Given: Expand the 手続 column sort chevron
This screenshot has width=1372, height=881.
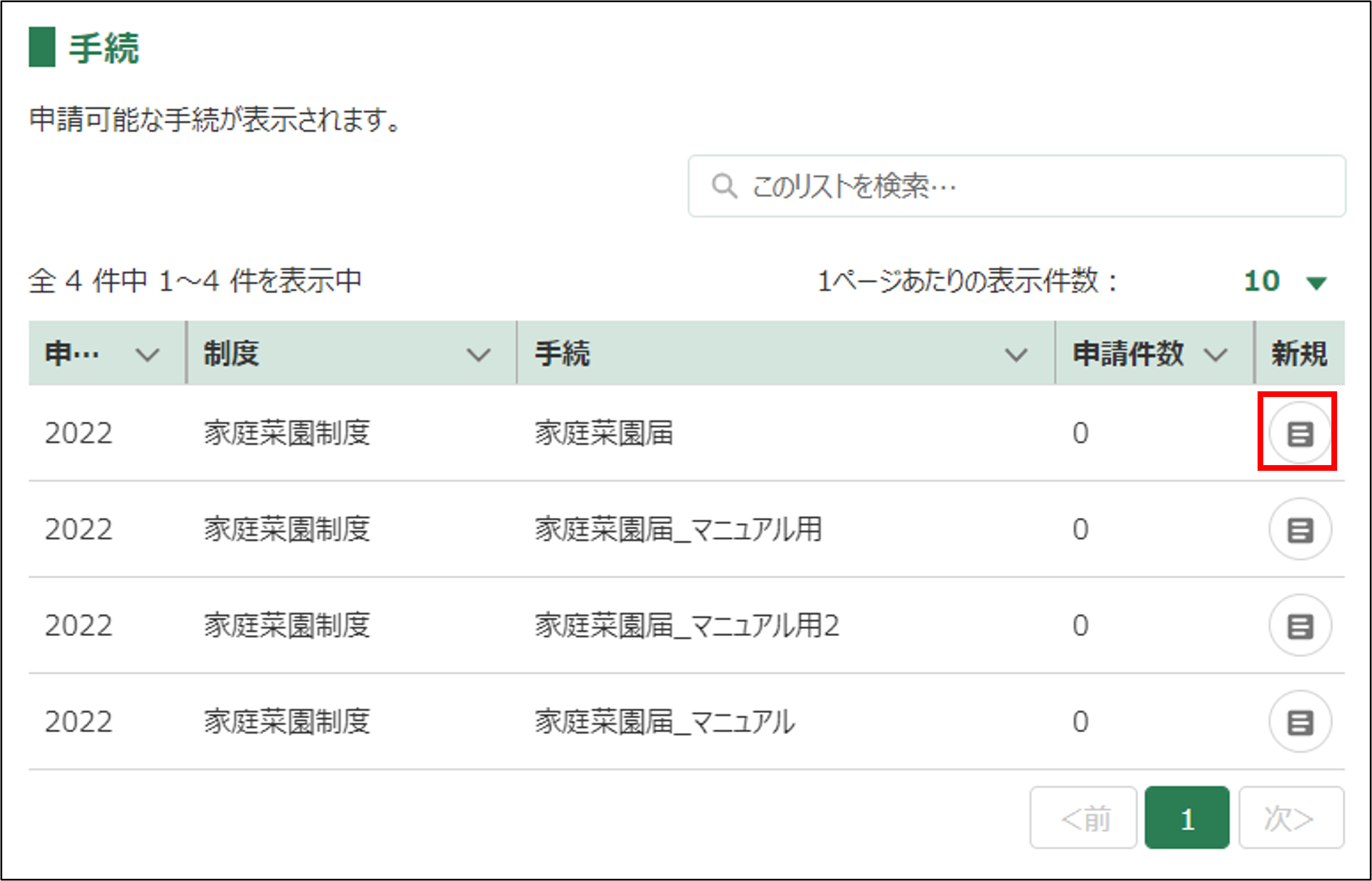Looking at the screenshot, I should click(x=1016, y=355).
